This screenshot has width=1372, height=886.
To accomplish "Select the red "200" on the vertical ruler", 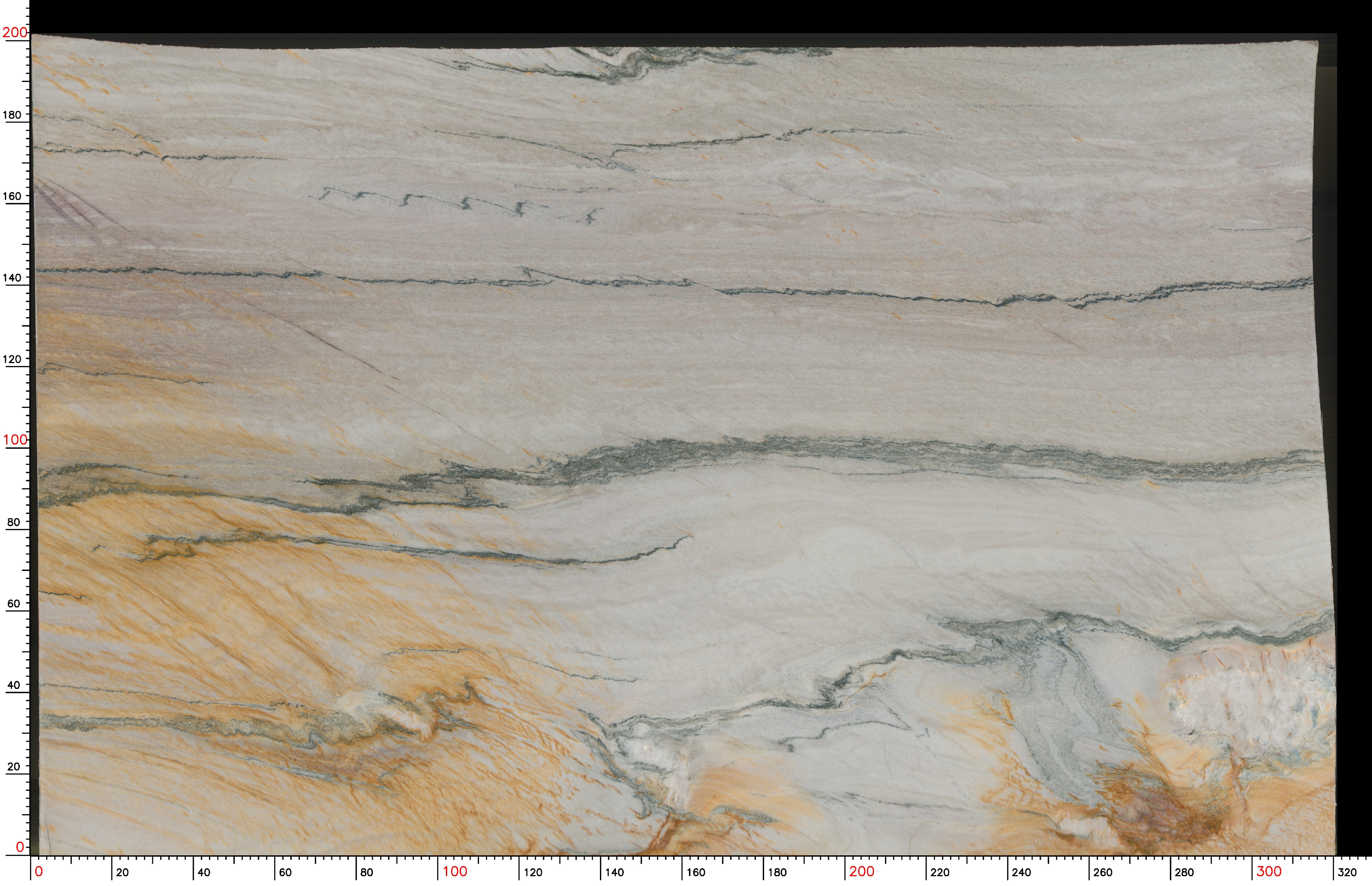I will (15, 32).
